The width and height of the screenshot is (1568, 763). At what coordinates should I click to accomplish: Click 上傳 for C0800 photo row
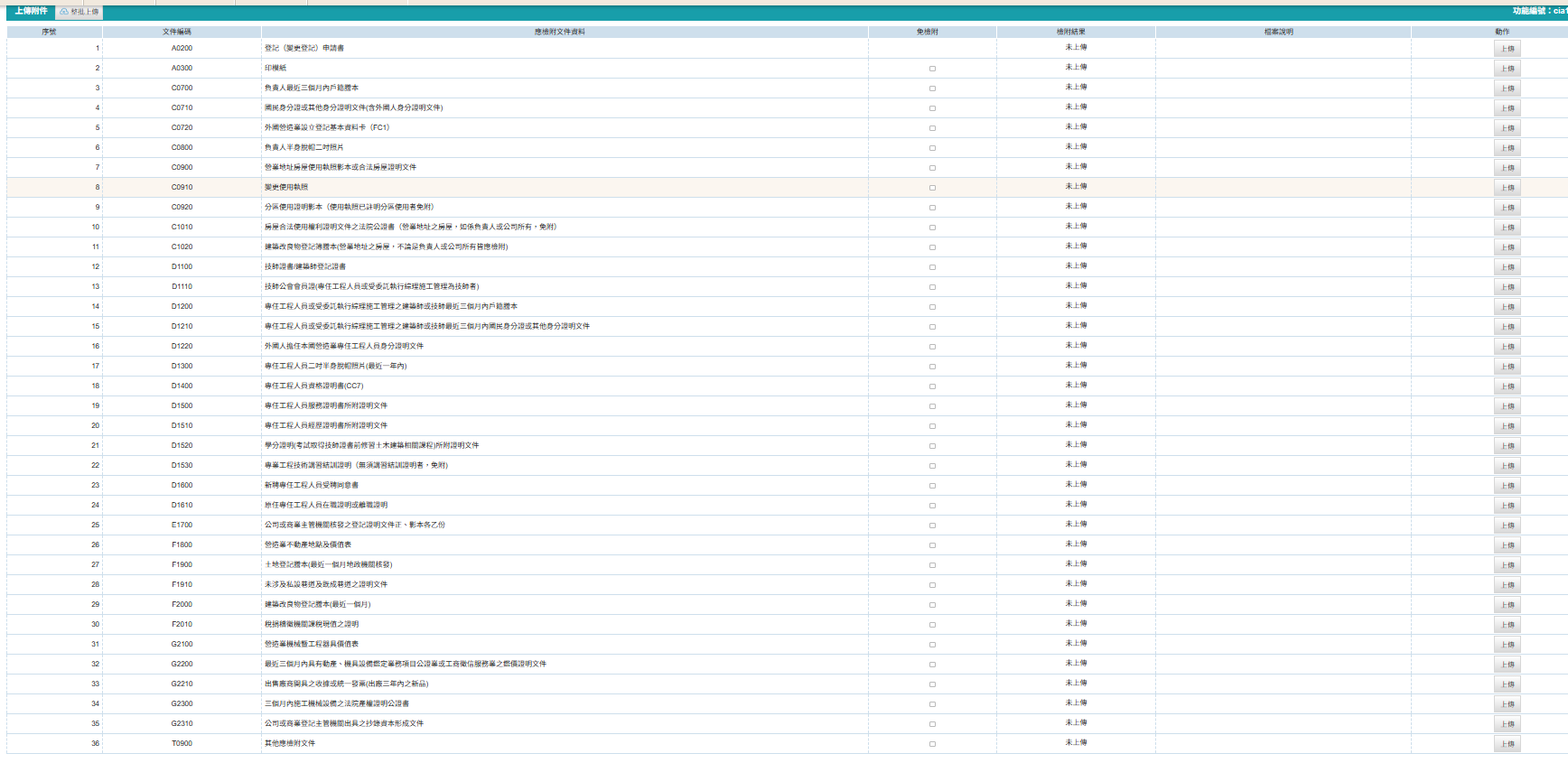[1507, 148]
